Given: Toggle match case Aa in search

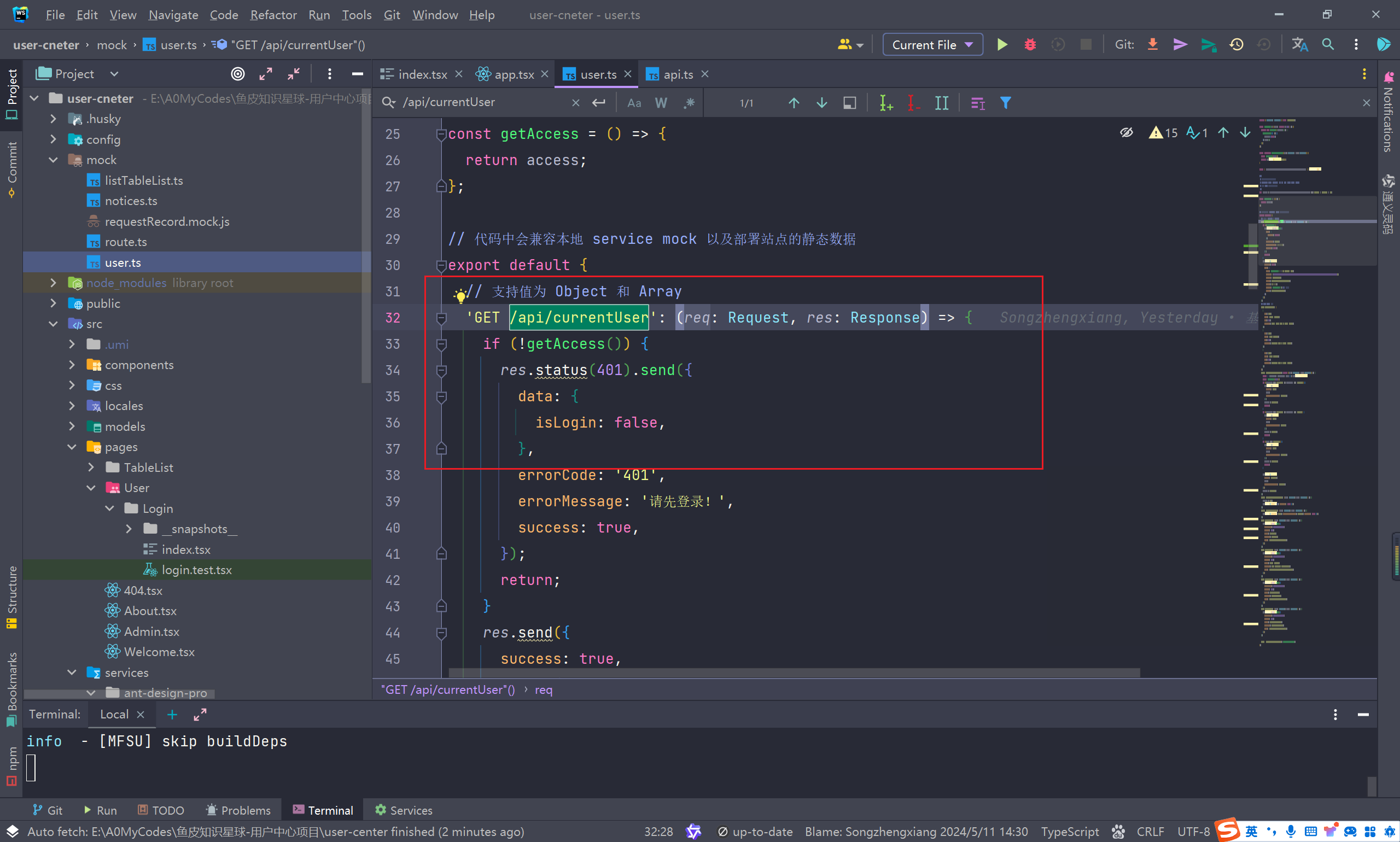Looking at the screenshot, I should click(634, 103).
